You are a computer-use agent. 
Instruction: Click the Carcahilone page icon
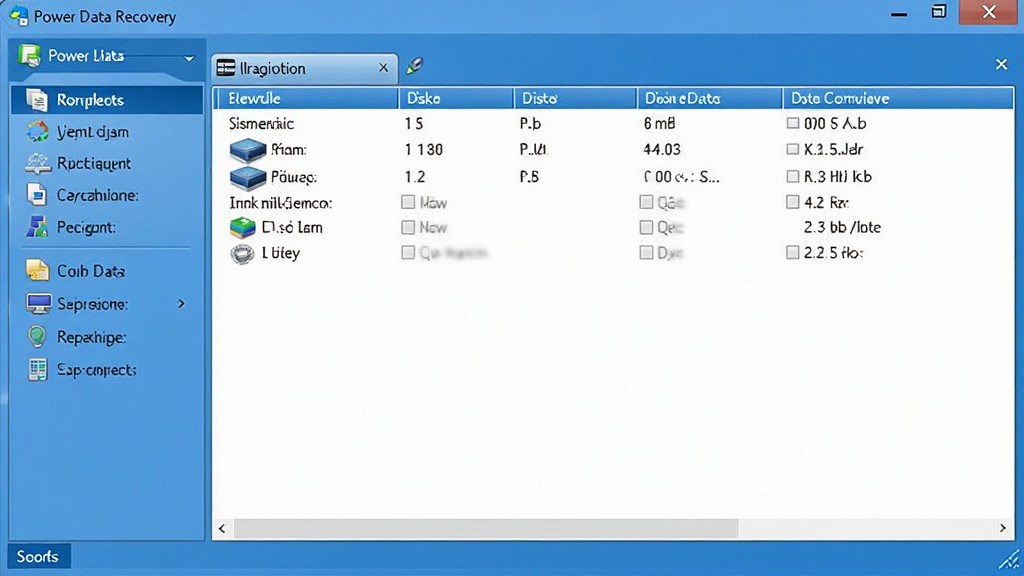click(x=37, y=195)
